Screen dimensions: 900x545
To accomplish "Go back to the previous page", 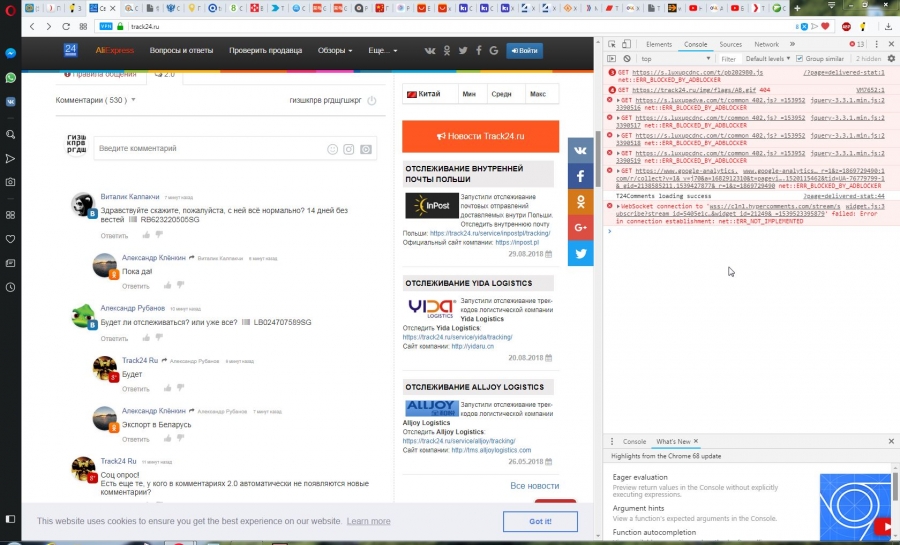I will coord(32,26).
